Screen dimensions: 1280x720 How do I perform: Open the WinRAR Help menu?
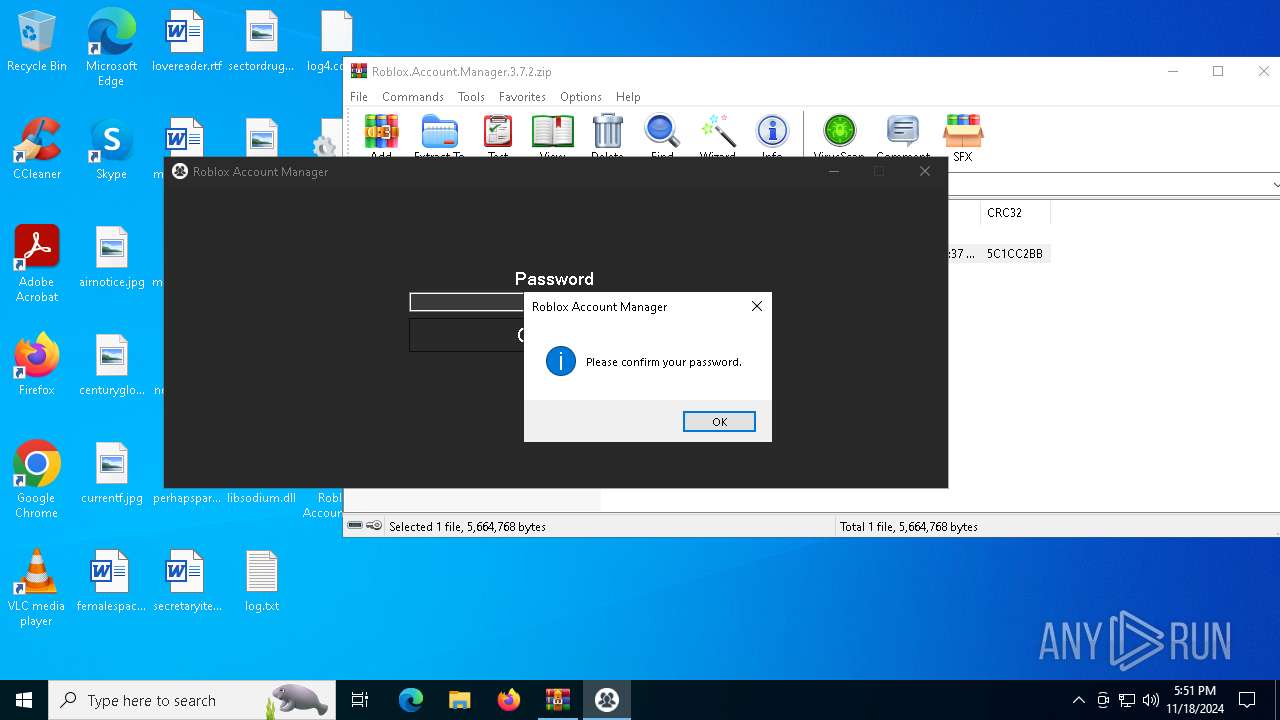tap(628, 97)
